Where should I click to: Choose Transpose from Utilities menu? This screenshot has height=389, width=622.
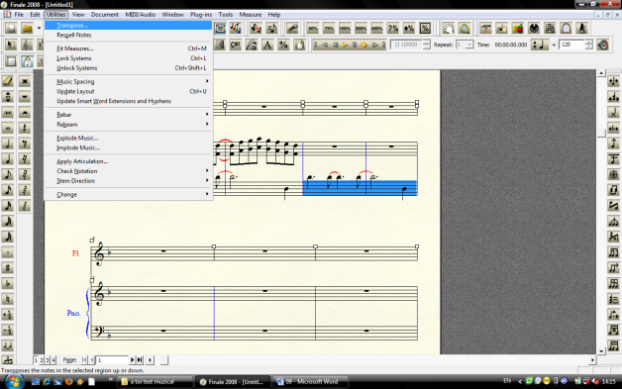pyautogui.click(x=129, y=25)
